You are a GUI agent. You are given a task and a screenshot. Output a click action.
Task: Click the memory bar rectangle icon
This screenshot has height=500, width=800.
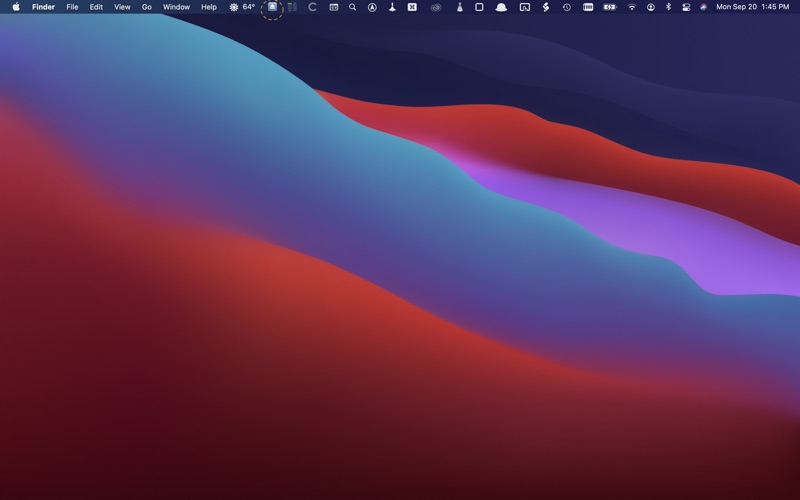(x=588, y=7)
